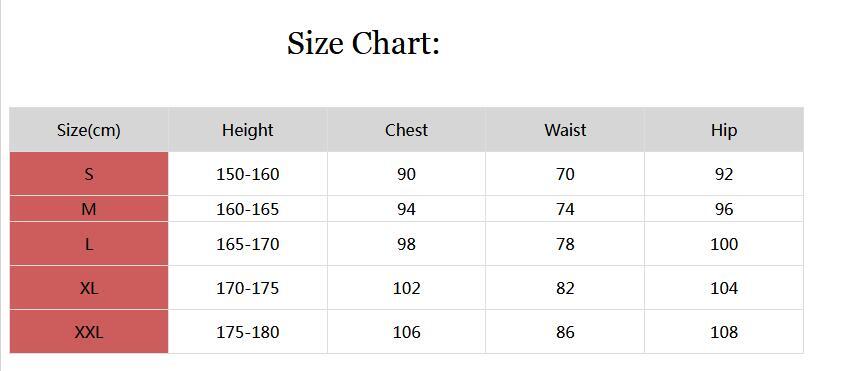Click the red XXL size cell
Viewport: 856px width, 371px height.
[89, 332]
